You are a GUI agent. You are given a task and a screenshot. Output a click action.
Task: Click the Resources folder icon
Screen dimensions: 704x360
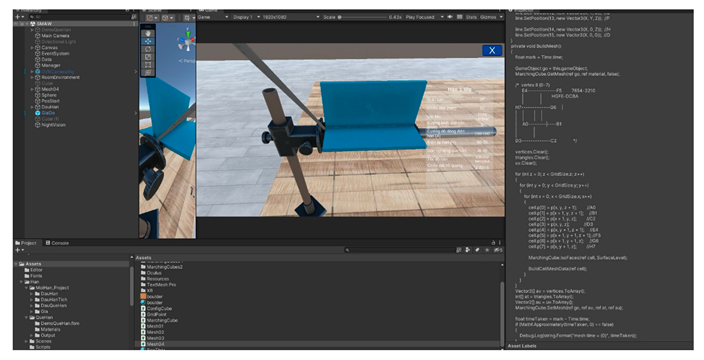[143, 279]
